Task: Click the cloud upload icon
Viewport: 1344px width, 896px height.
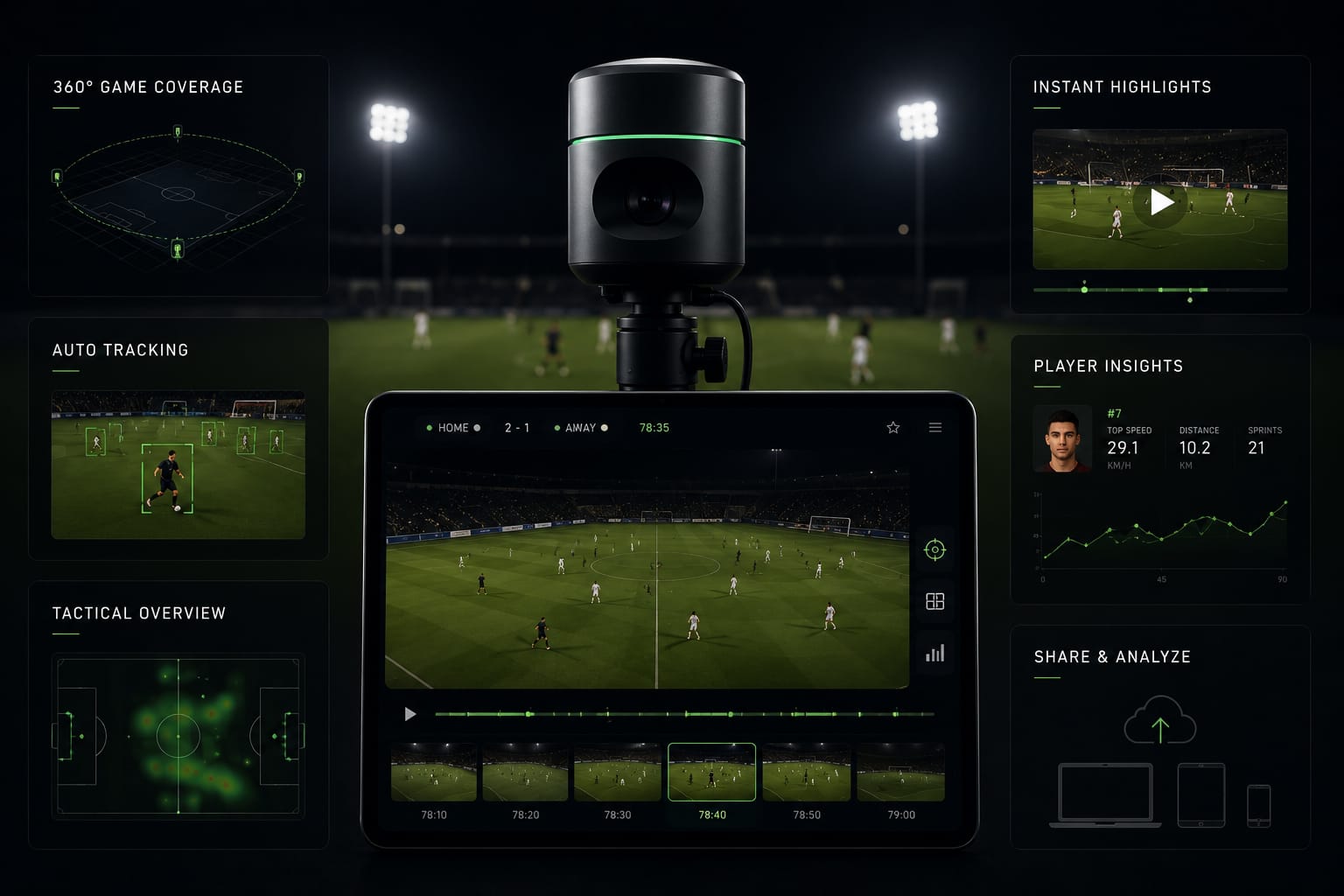Action: click(x=1160, y=720)
